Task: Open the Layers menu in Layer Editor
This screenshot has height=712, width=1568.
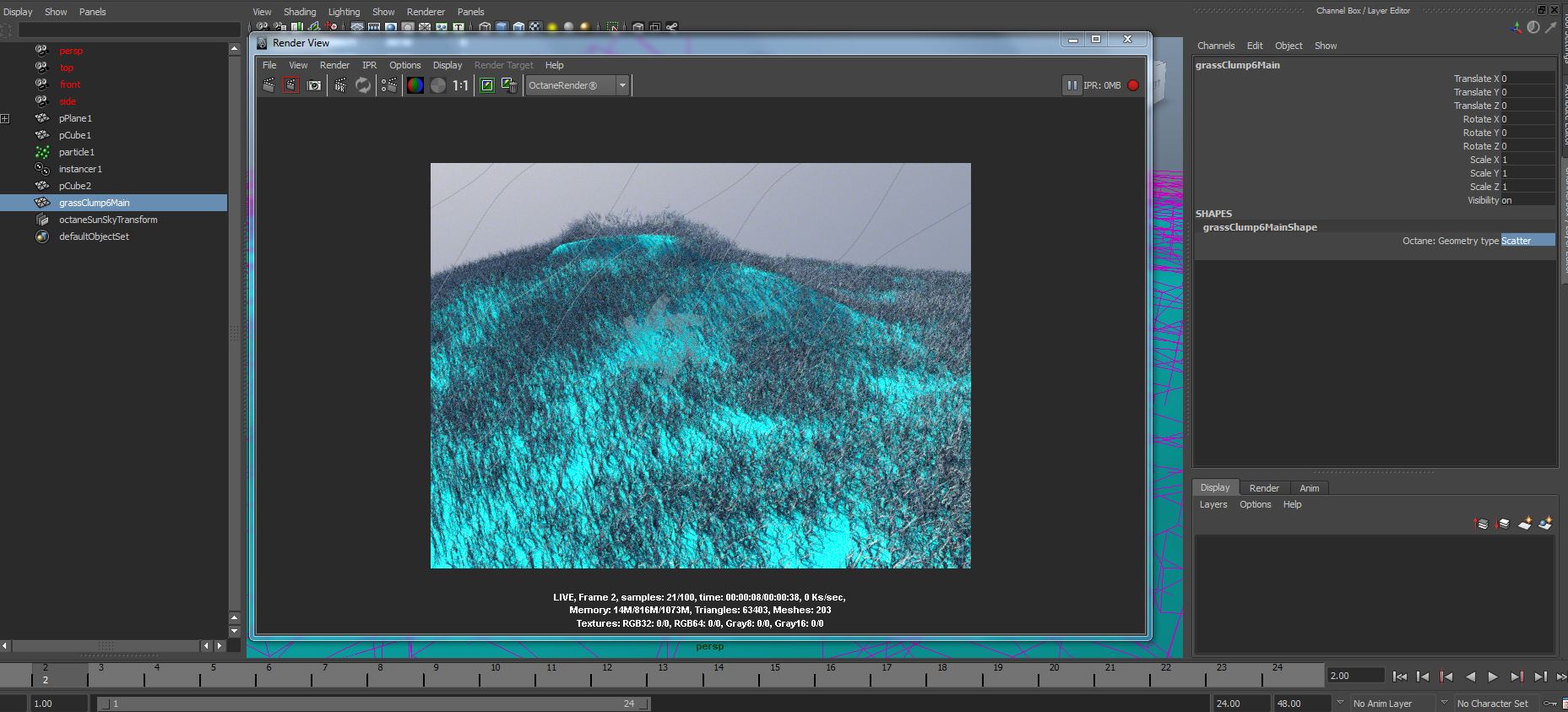Action: coord(1213,504)
